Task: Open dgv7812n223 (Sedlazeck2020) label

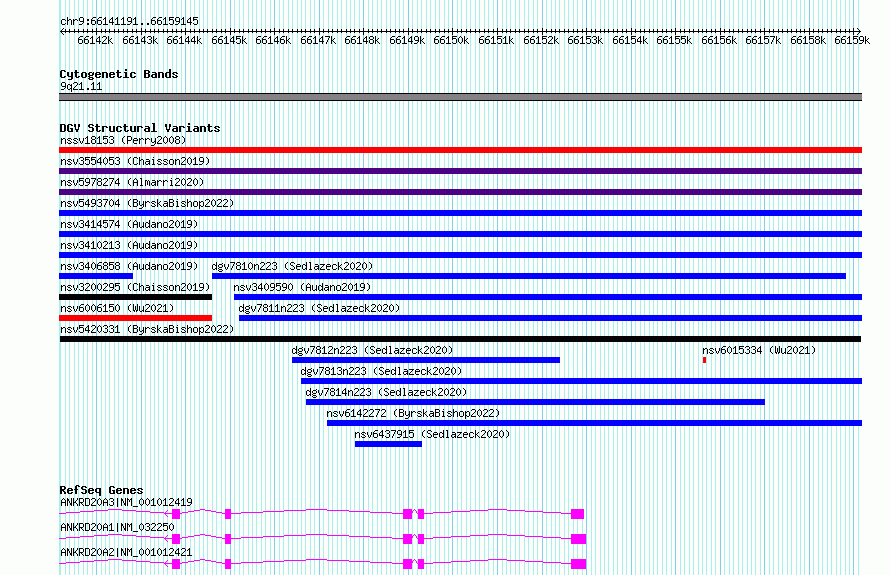Action: pos(372,350)
